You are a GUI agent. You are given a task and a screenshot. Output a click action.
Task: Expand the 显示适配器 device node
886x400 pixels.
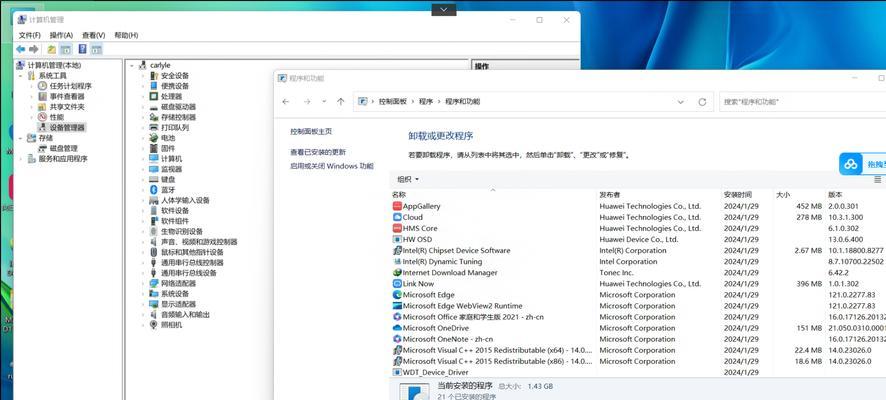[143, 304]
